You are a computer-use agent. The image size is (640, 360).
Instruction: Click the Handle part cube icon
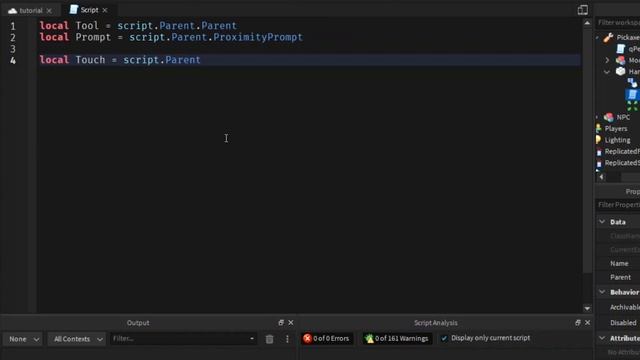pyautogui.click(x=620, y=71)
